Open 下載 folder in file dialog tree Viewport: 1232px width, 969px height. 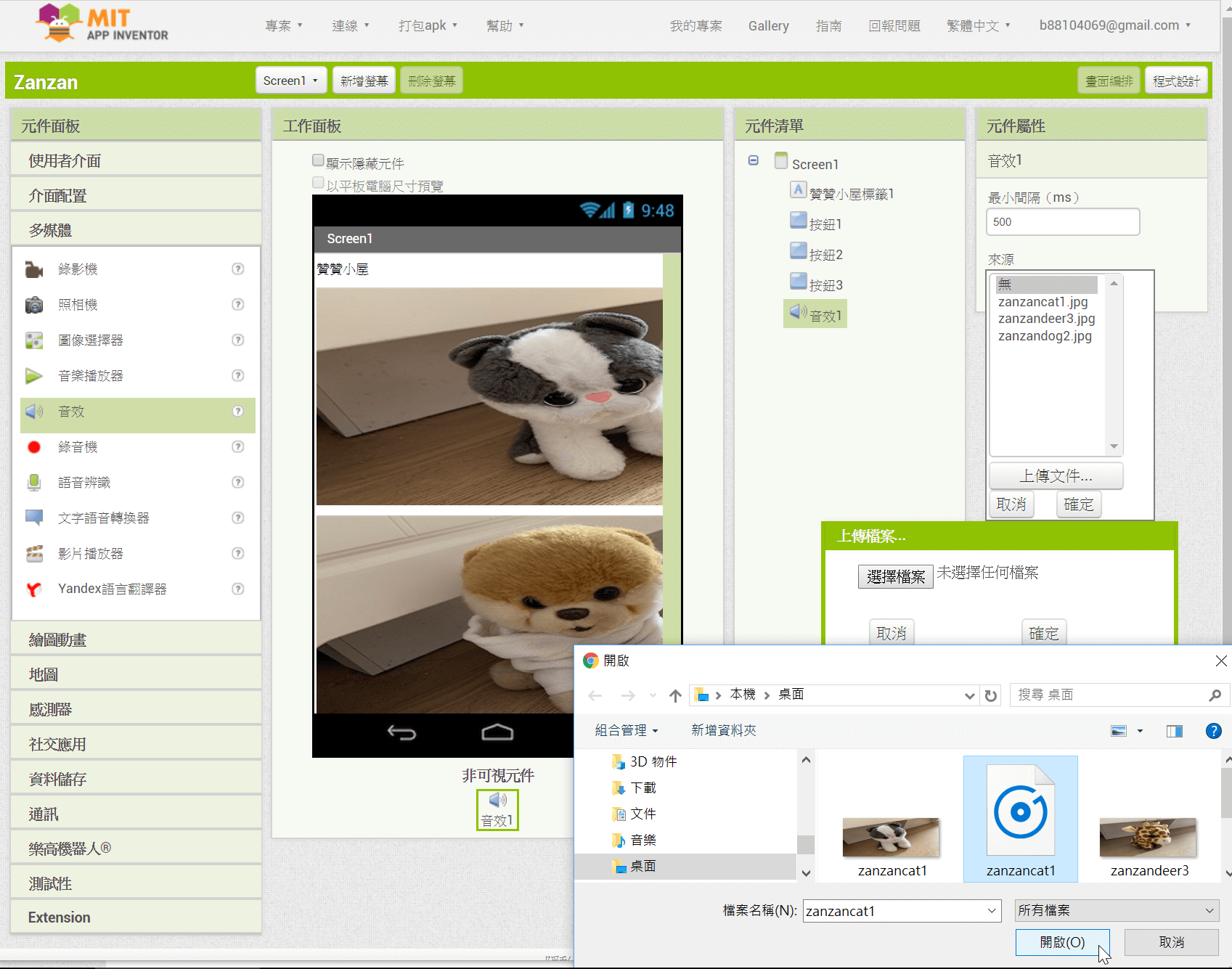[x=642, y=788]
